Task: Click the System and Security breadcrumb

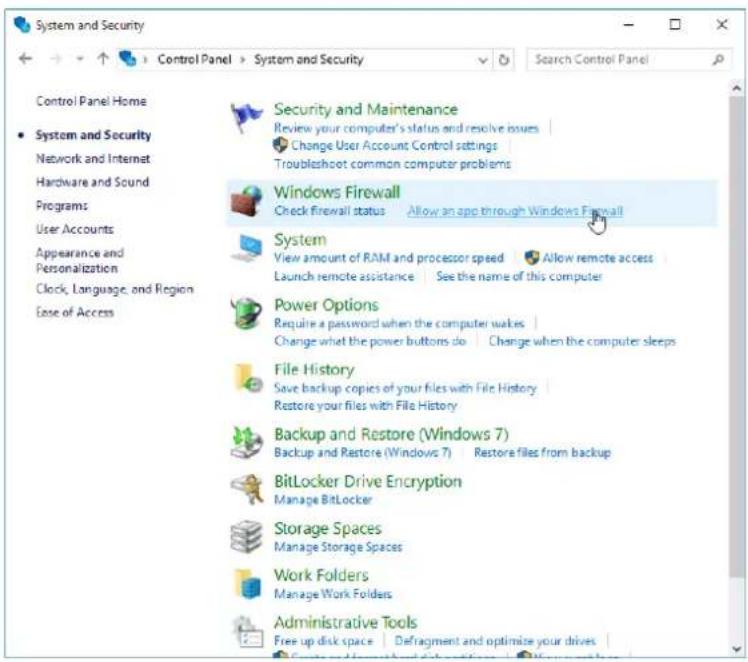Action: coord(309,60)
